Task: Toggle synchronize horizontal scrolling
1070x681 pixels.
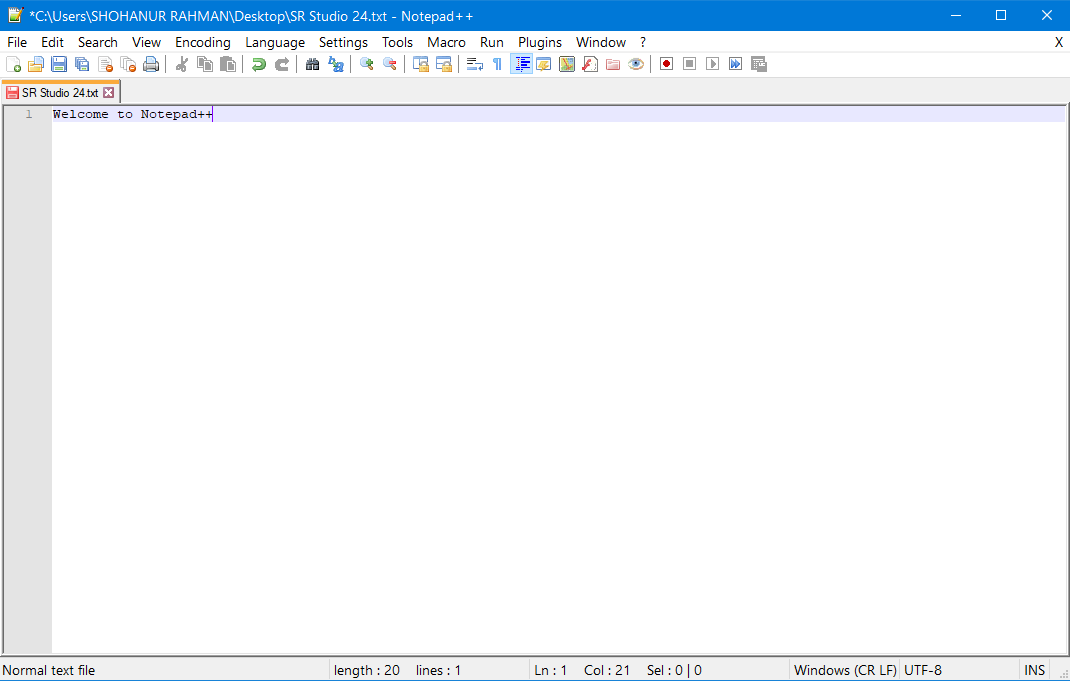Action: tap(444, 64)
